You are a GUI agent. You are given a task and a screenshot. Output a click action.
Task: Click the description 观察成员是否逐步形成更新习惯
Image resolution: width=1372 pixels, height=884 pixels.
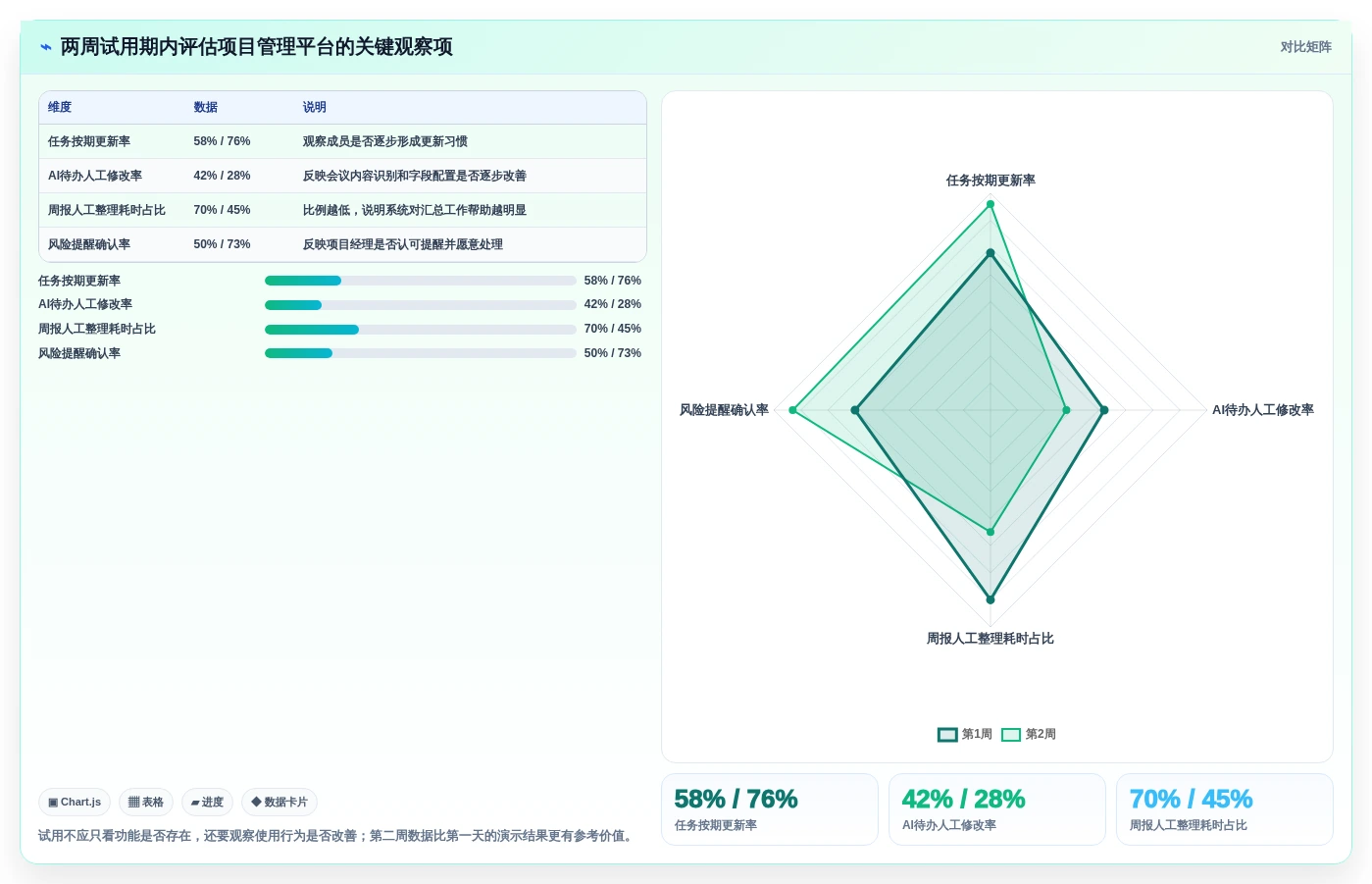[385, 142]
